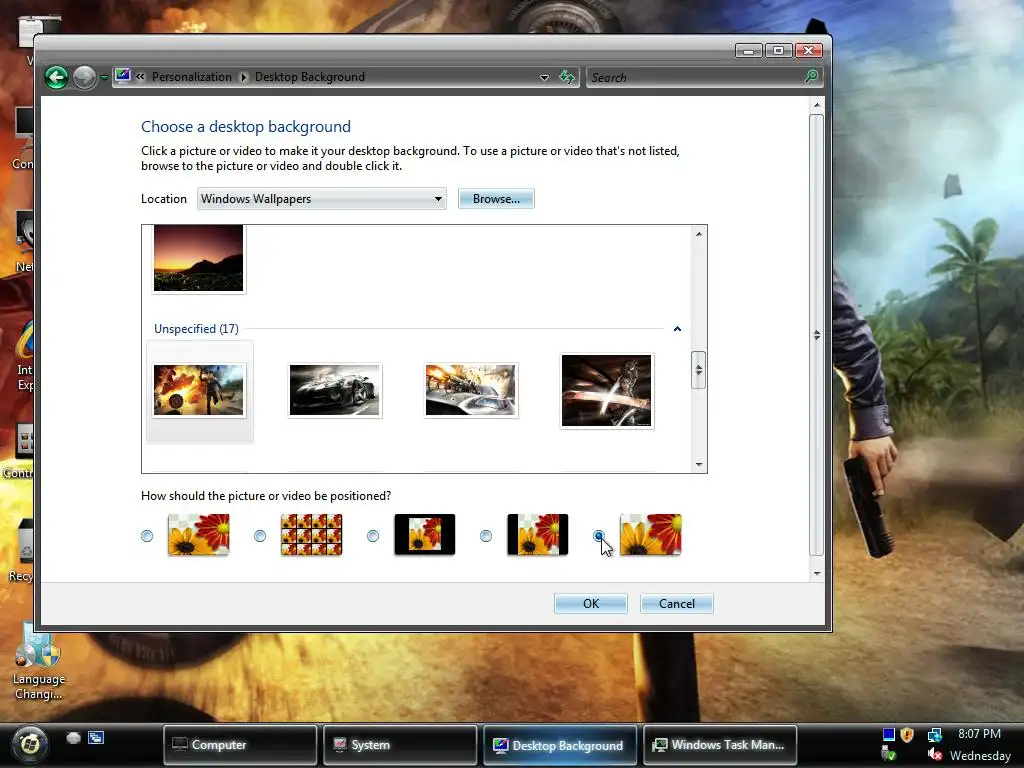Open the address bar history dropdown
The image size is (1024, 768).
pyautogui.click(x=544, y=78)
